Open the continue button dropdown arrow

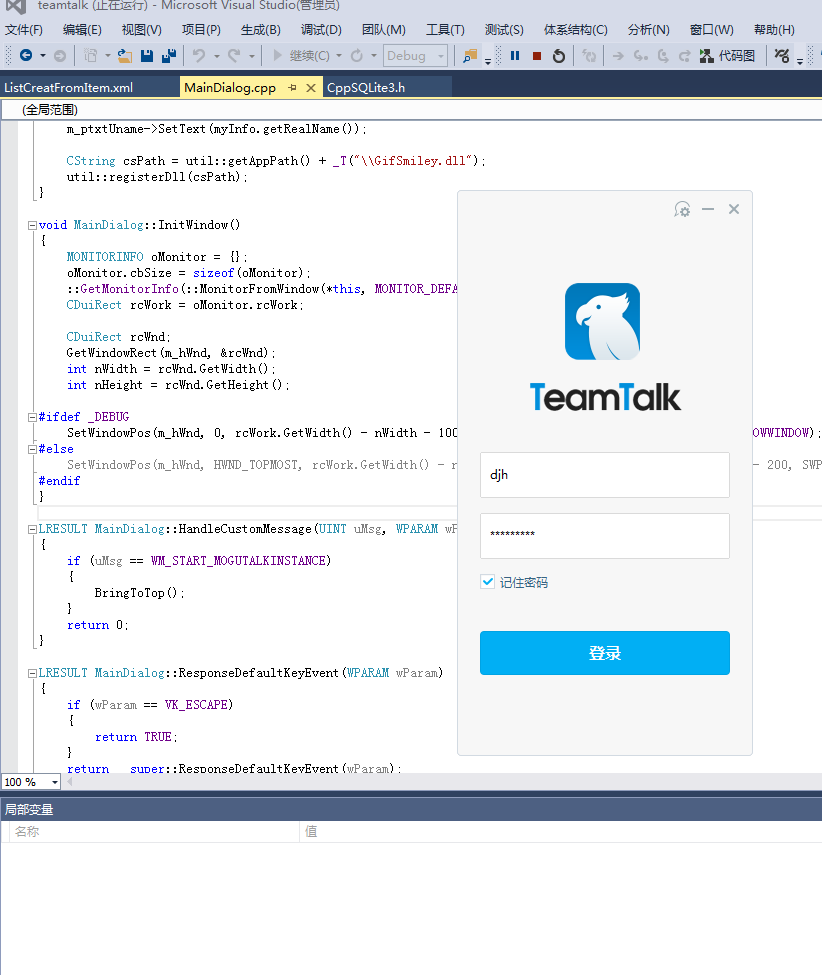(x=339, y=56)
